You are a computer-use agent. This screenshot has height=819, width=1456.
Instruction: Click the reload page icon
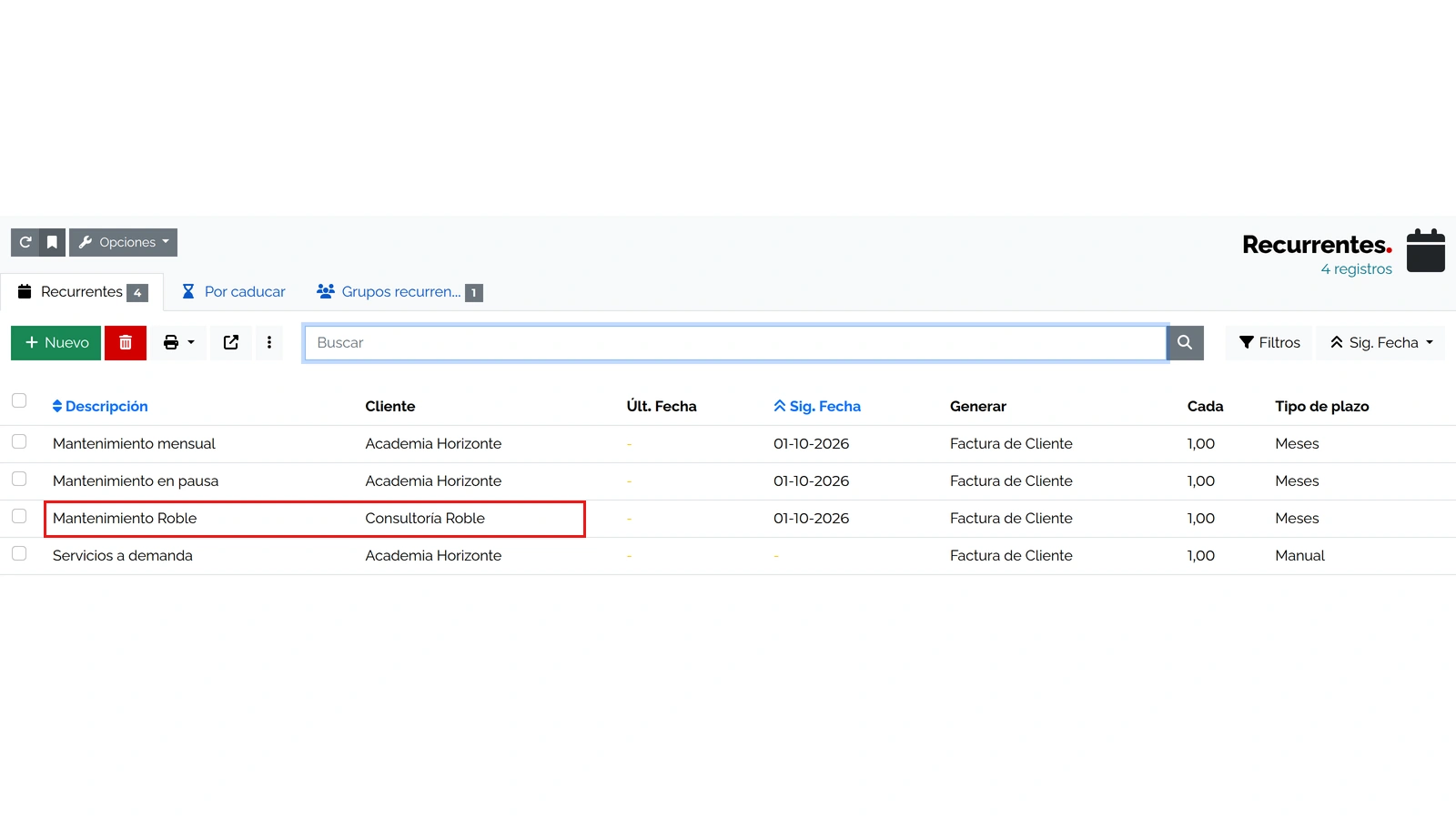pyautogui.click(x=25, y=242)
